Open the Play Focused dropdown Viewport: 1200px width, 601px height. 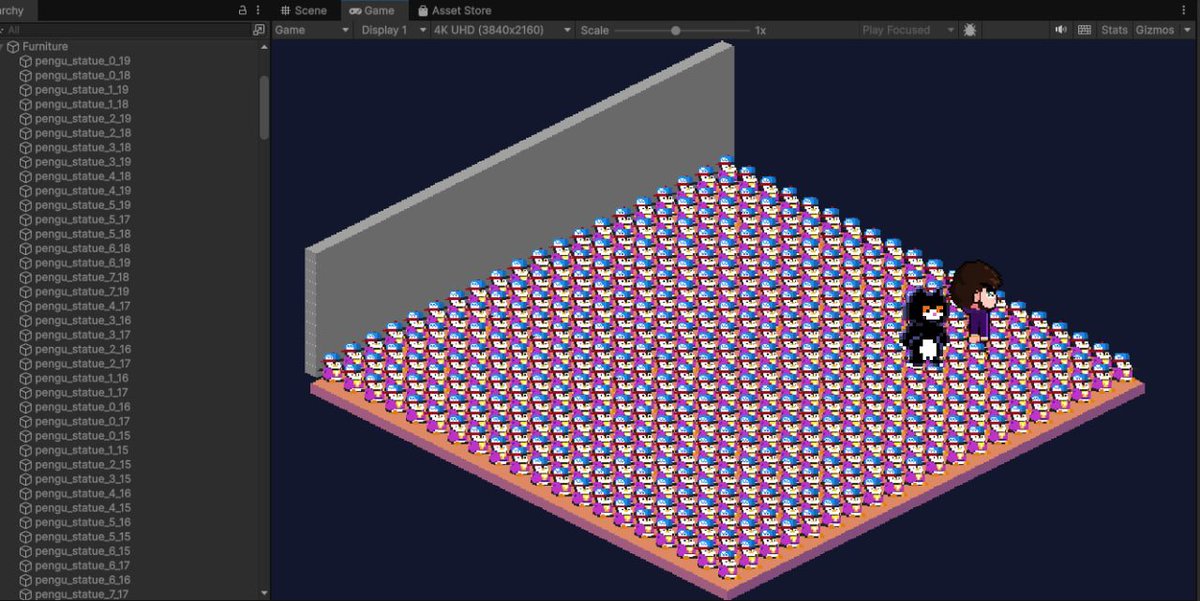908,30
